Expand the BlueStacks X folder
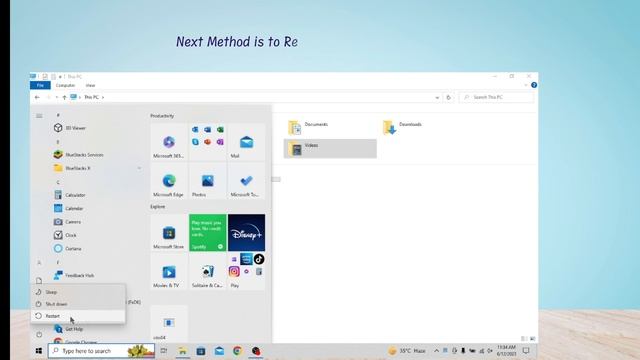Image resolution: width=640 pixels, height=360 pixels. pyautogui.click(x=97, y=168)
